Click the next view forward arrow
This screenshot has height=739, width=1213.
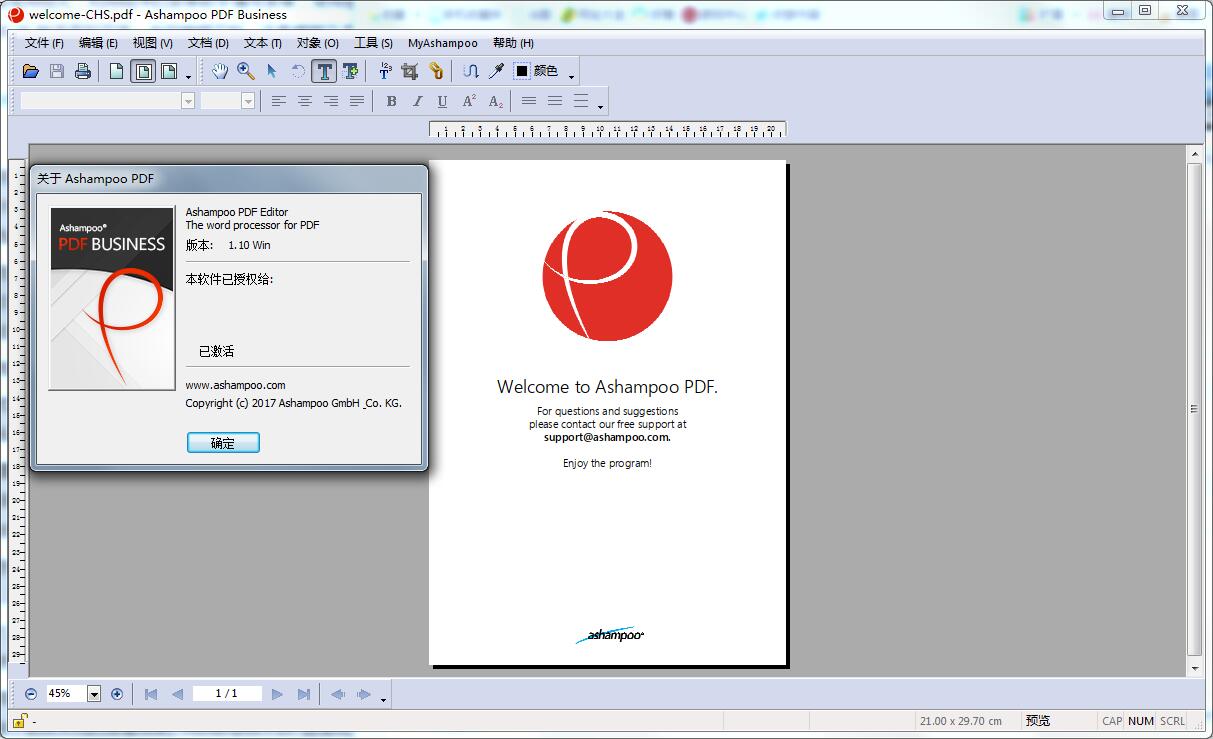pos(364,693)
